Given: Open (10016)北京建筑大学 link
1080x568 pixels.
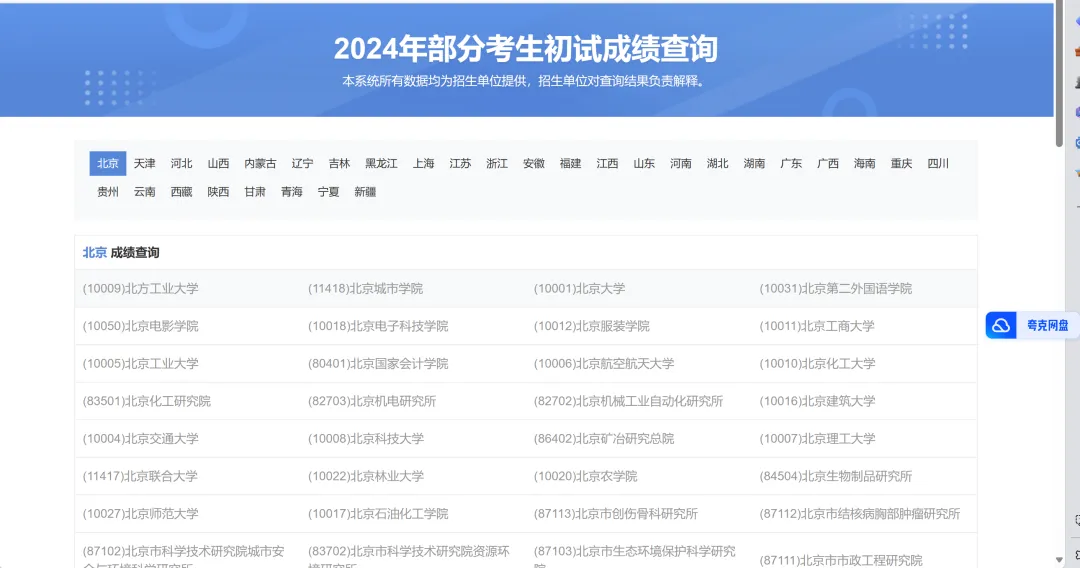Looking at the screenshot, I should 818,401.
